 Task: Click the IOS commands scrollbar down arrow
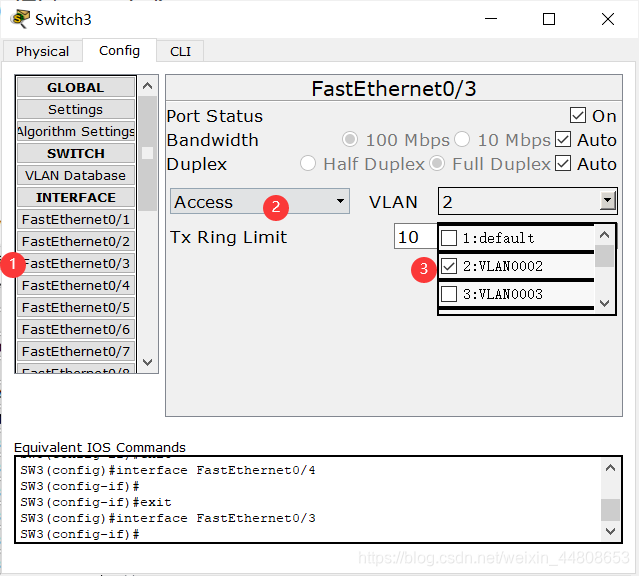click(x=610, y=531)
